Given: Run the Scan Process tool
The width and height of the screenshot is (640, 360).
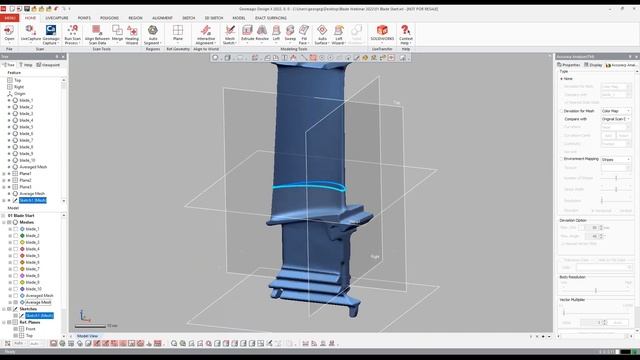Looking at the screenshot, I should [72, 34].
